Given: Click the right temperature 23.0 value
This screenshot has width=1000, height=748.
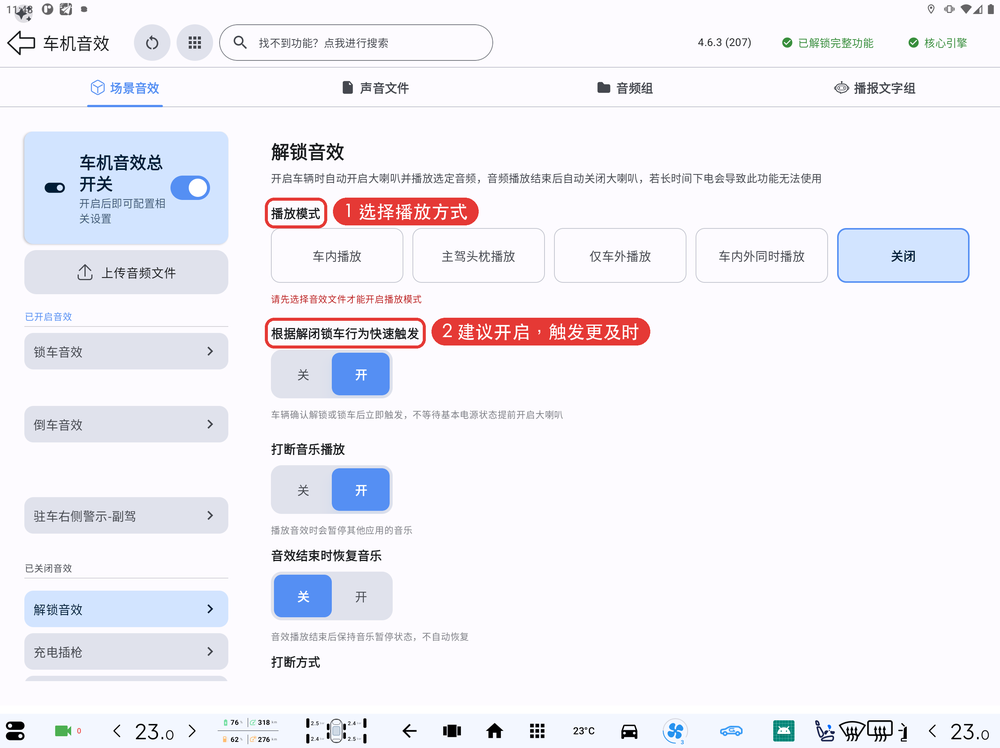Looking at the screenshot, I should 970,732.
